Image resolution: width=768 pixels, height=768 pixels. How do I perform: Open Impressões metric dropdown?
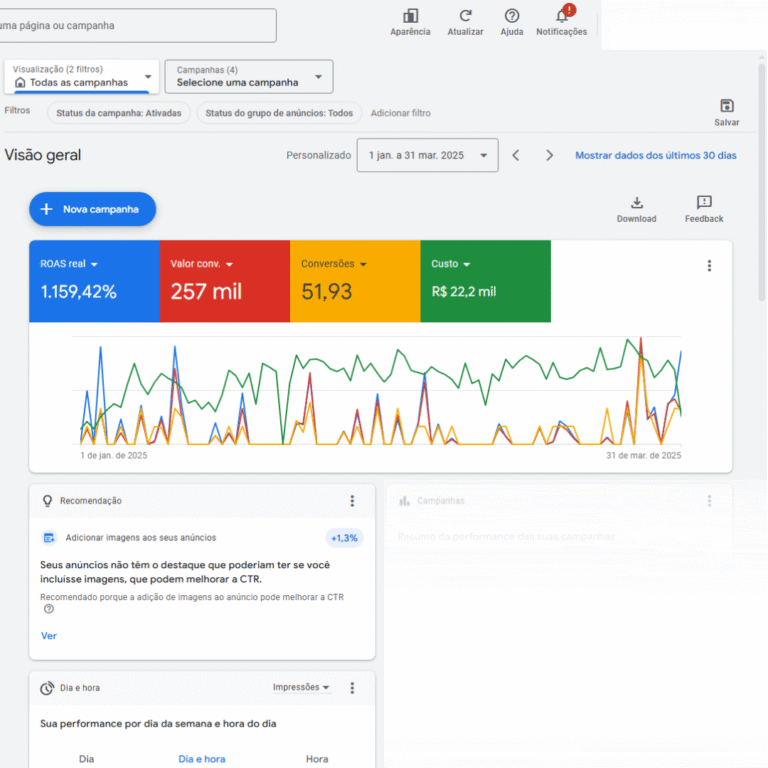click(301, 687)
